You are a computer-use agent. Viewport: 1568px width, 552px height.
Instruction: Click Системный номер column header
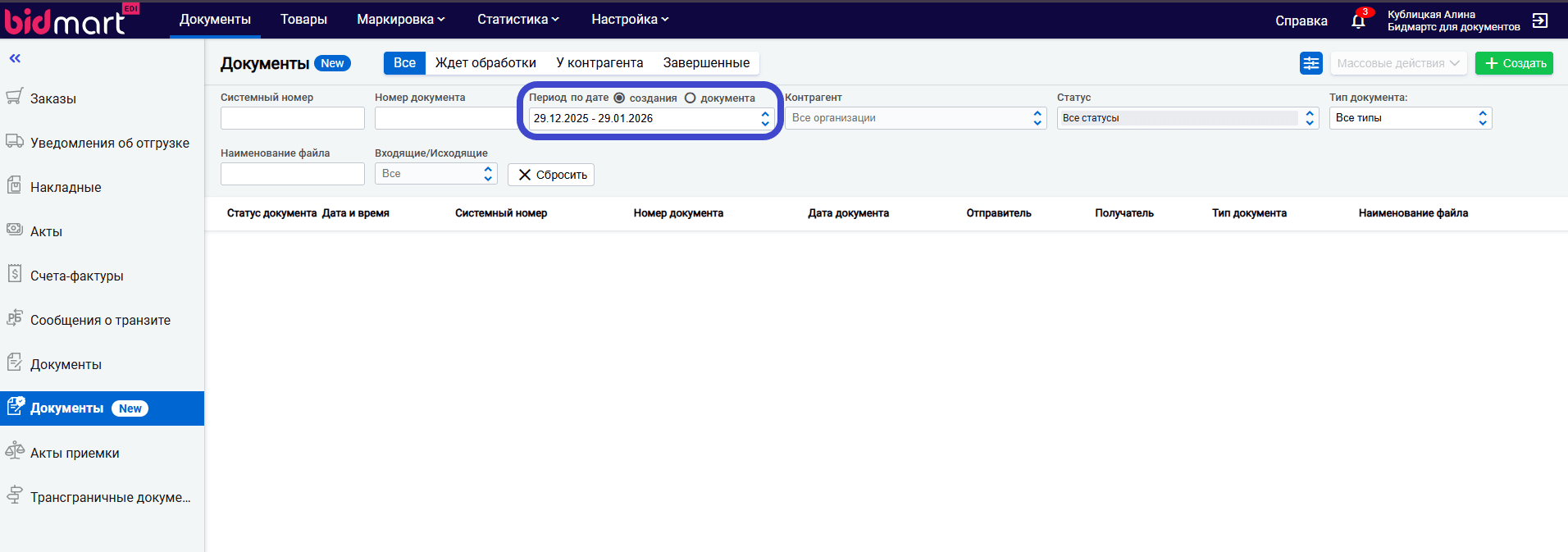(x=501, y=213)
